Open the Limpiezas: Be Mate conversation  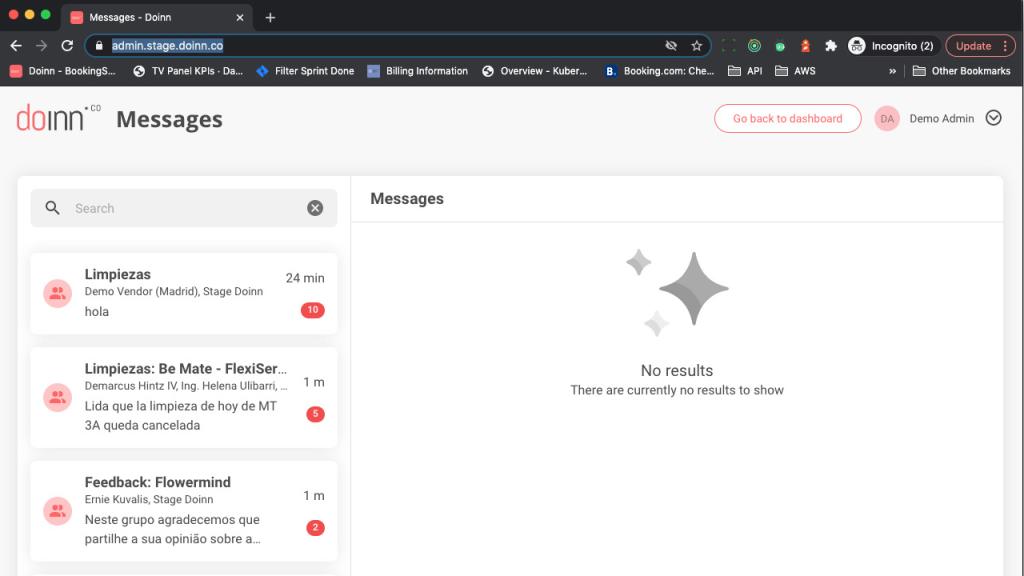184,397
